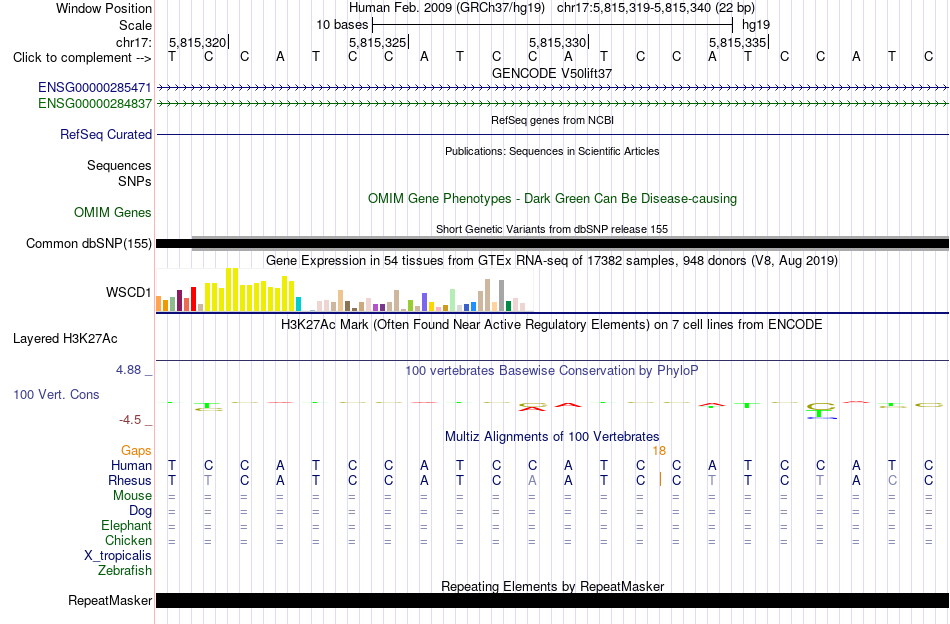Image resolution: width=950 pixels, height=624 pixels.
Task: Click the hg19 label beside the scale bar
Action: [756, 25]
